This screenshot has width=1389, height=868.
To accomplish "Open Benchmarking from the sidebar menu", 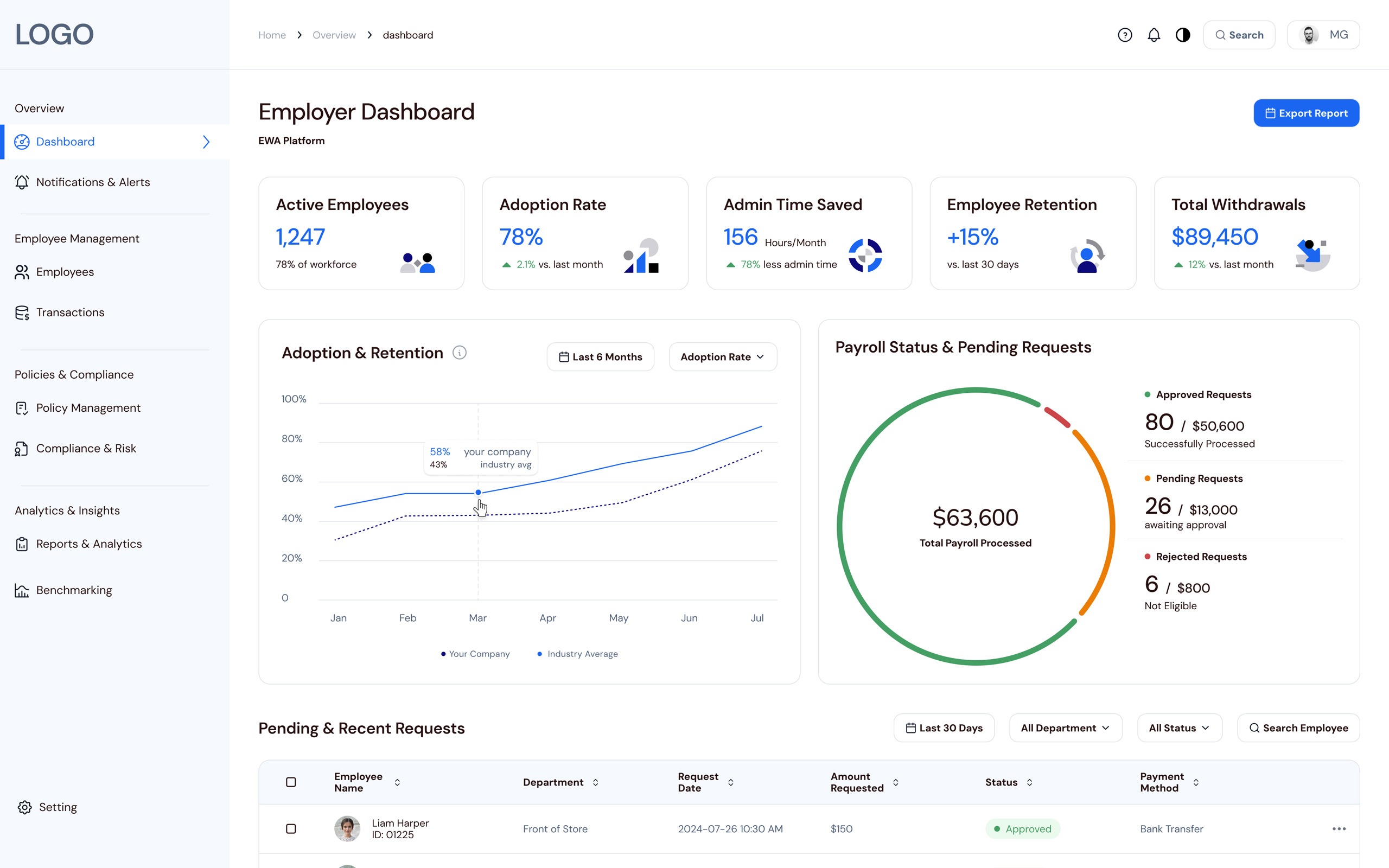I will [x=73, y=590].
